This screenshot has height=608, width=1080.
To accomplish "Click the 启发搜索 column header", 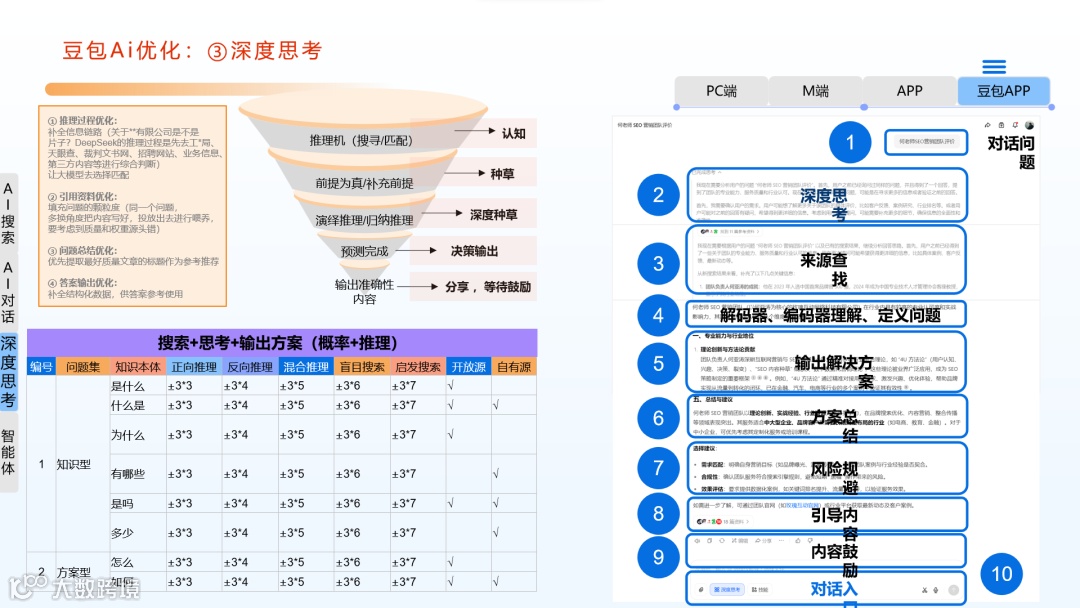I will point(418,367).
